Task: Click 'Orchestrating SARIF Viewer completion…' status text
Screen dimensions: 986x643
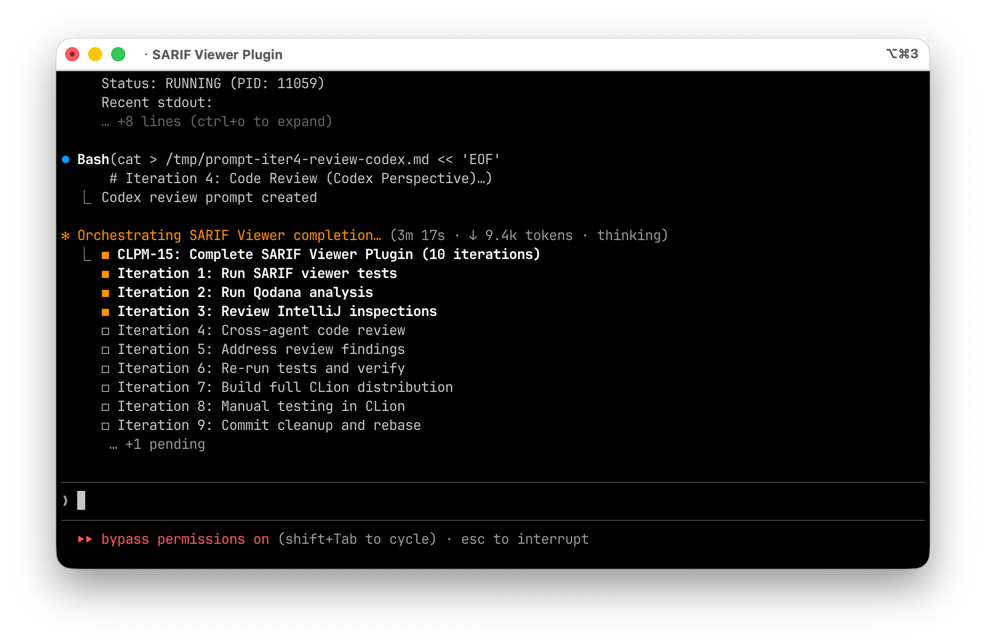Action: 229,236
